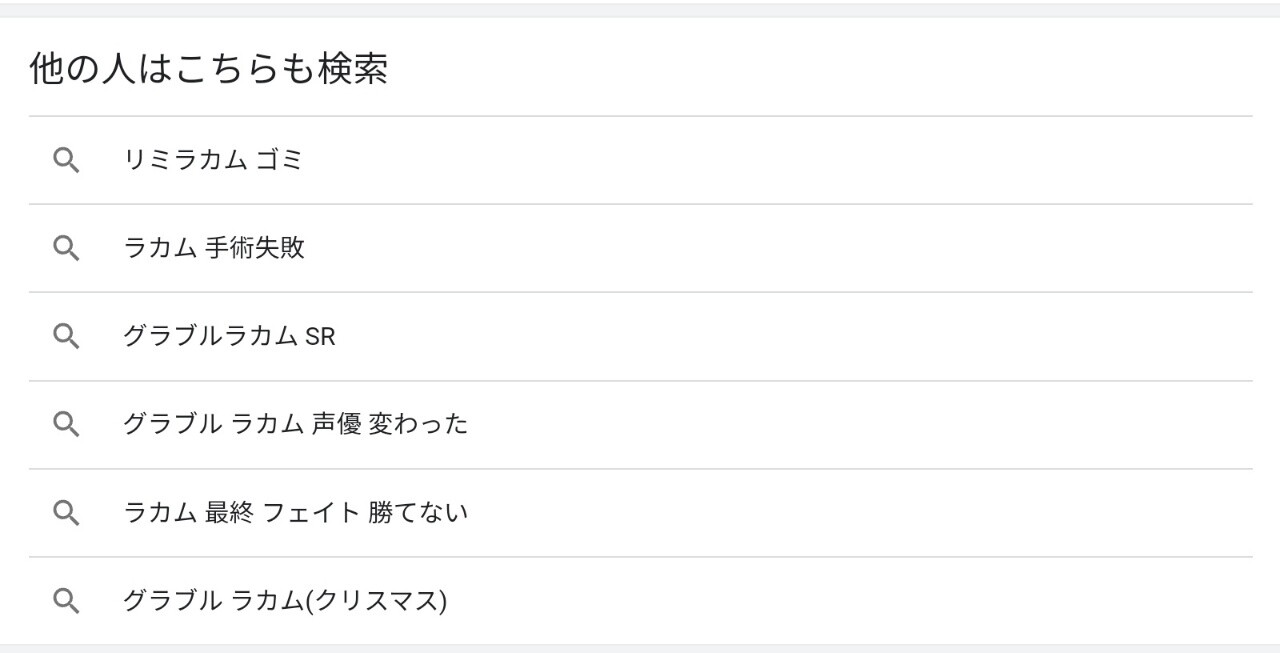The width and height of the screenshot is (1280, 653).
Task: Click the (クリスマス) text in the last suggestion
Action: tap(376, 601)
